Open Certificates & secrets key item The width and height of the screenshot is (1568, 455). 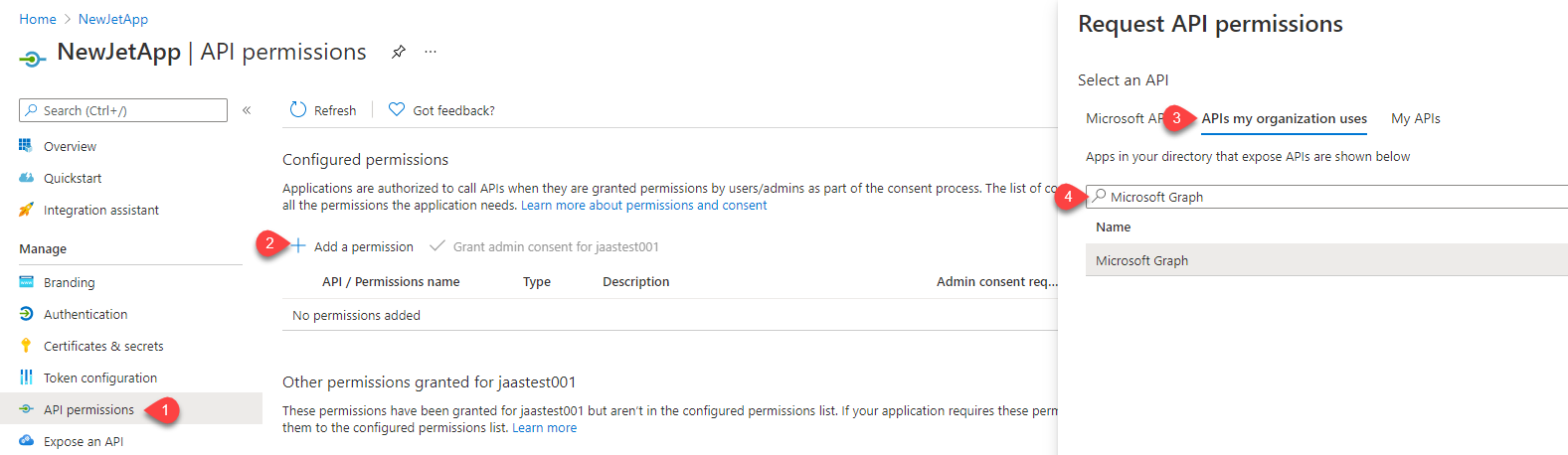103,346
